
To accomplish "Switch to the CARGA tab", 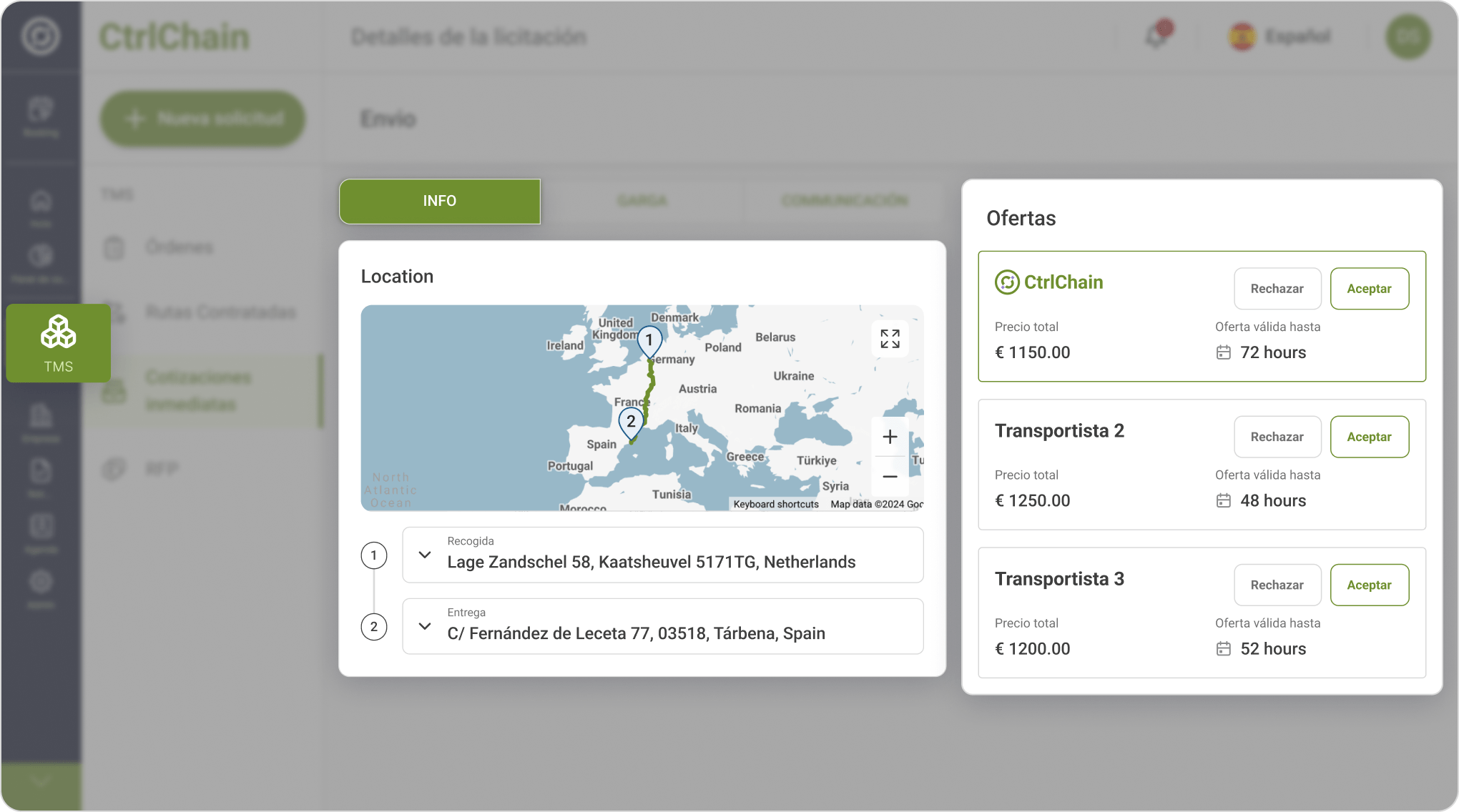I will (x=642, y=201).
